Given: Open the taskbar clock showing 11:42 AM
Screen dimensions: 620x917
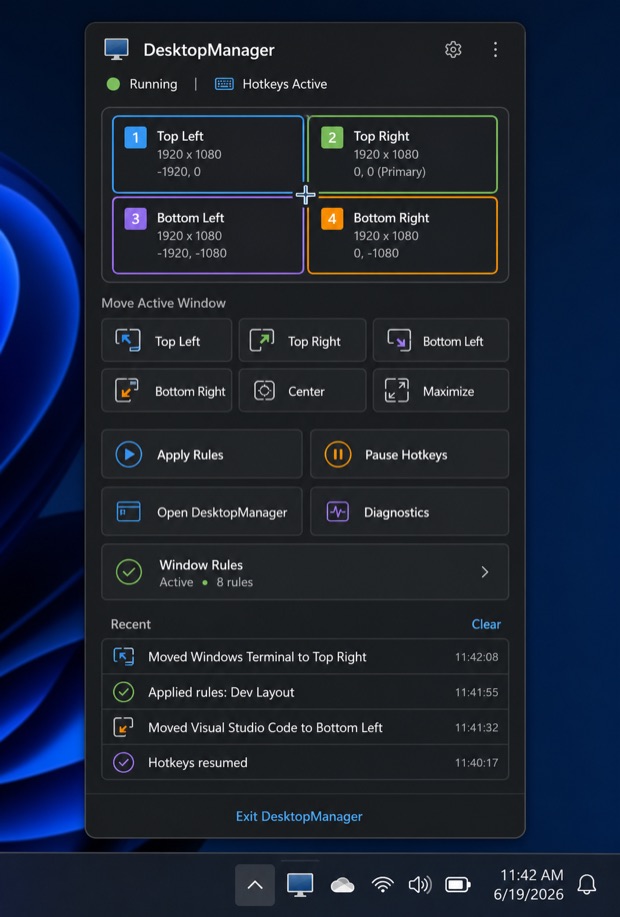Looking at the screenshot, I should click(529, 884).
